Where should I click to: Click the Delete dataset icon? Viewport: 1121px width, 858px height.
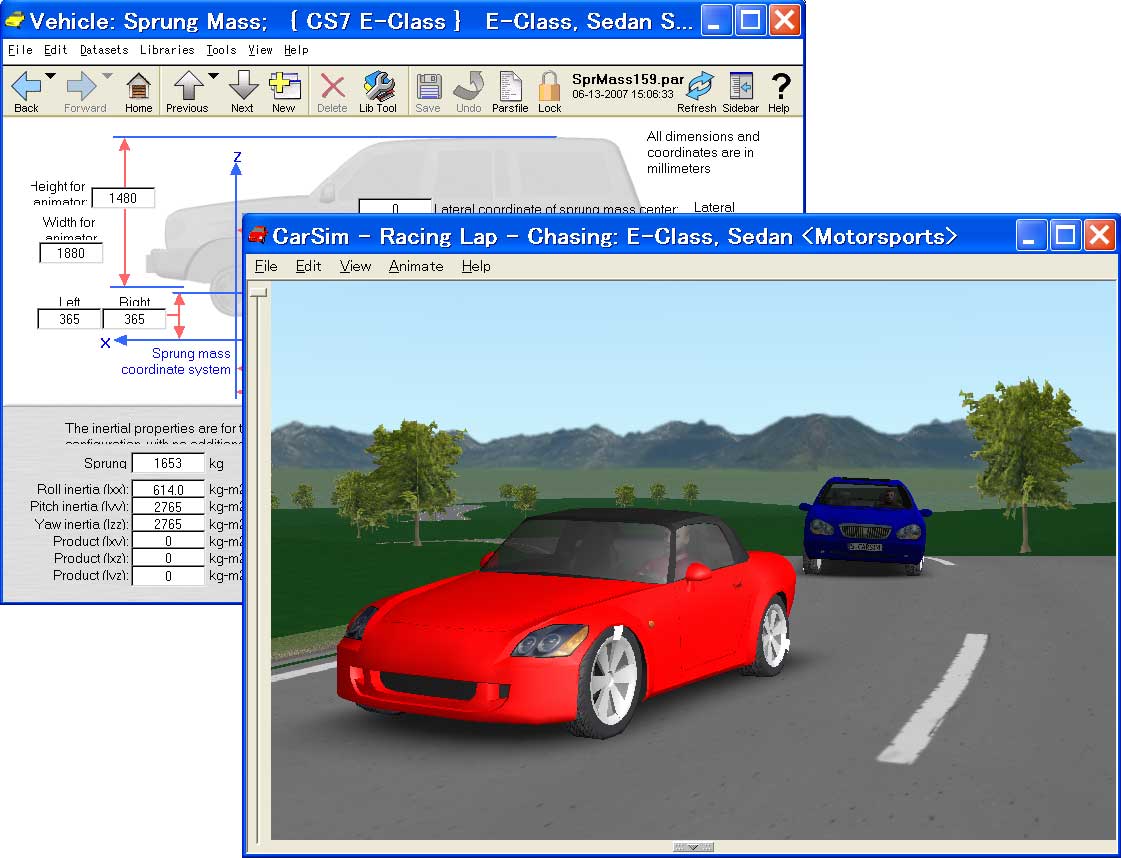[x=332, y=87]
